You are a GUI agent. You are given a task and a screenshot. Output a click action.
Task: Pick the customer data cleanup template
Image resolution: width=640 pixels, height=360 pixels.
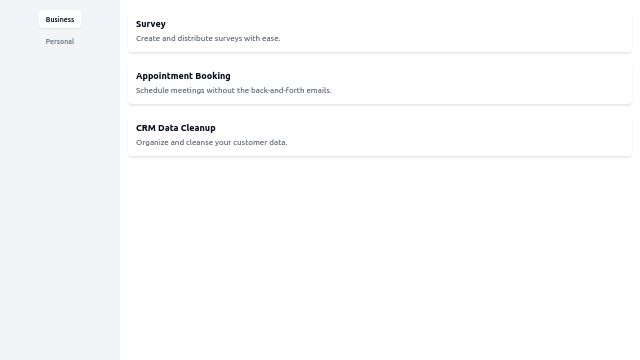coord(380,135)
